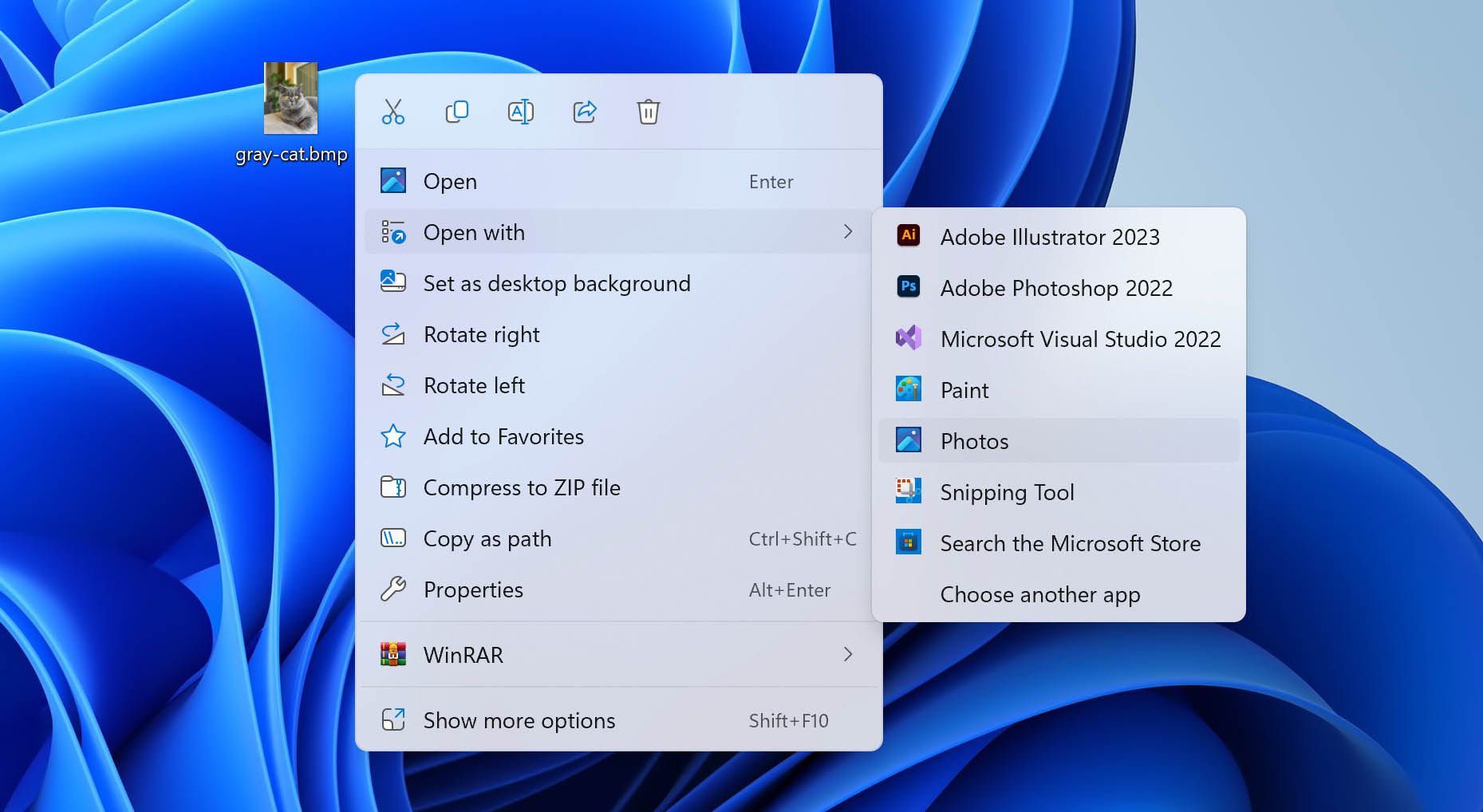Click the Delete trash icon
This screenshot has width=1483, height=812.
(x=649, y=112)
